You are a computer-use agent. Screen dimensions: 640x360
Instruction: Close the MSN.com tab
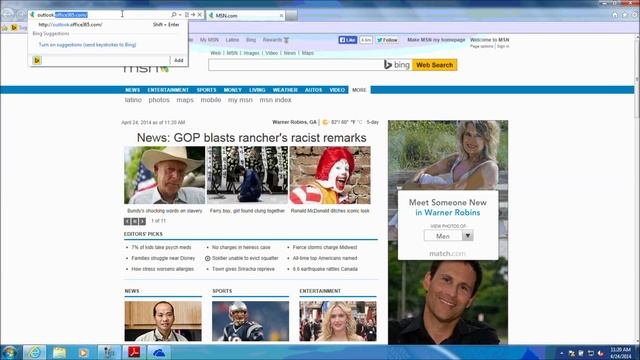click(x=281, y=16)
